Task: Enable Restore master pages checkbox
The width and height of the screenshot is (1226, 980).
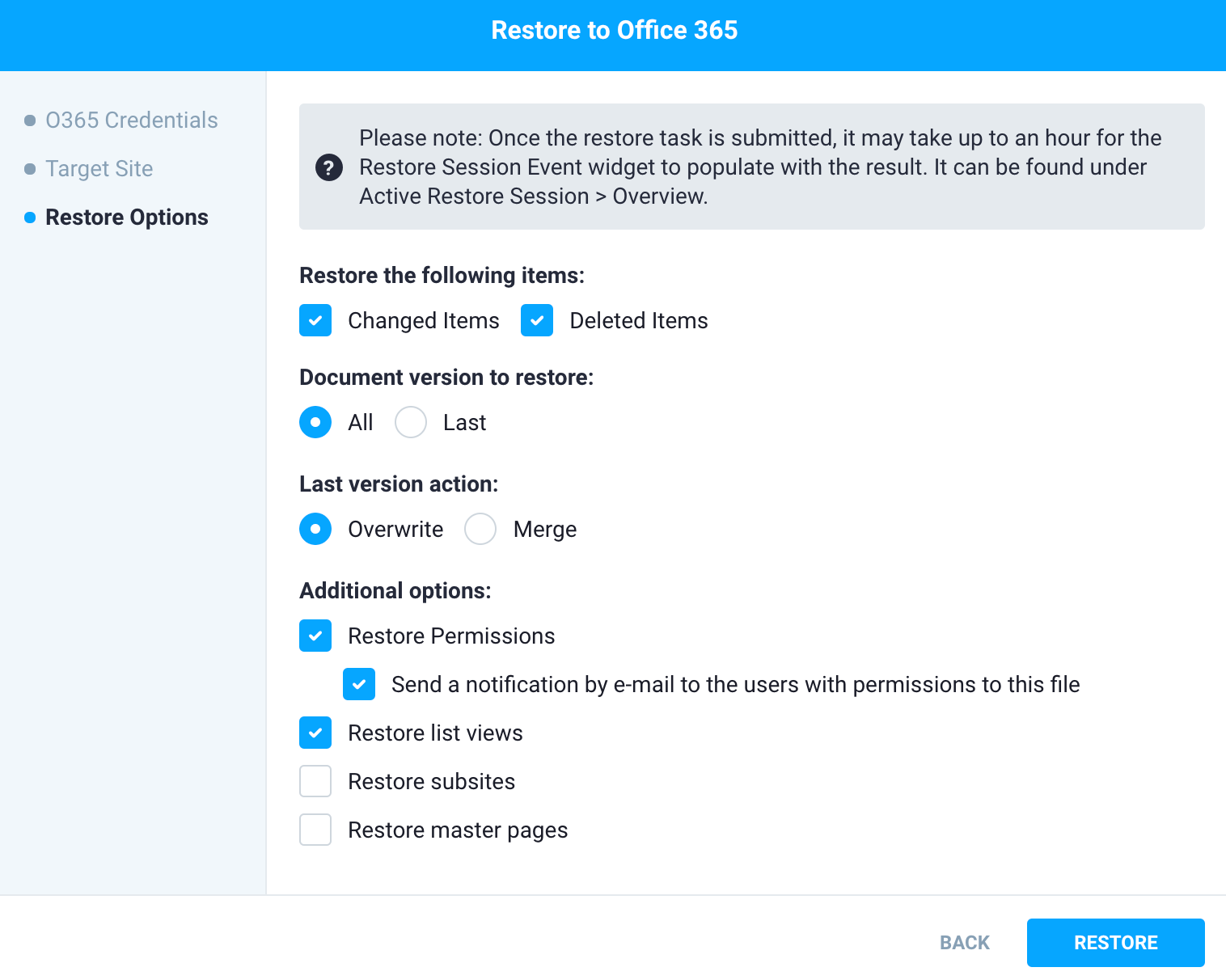Action: (x=315, y=830)
